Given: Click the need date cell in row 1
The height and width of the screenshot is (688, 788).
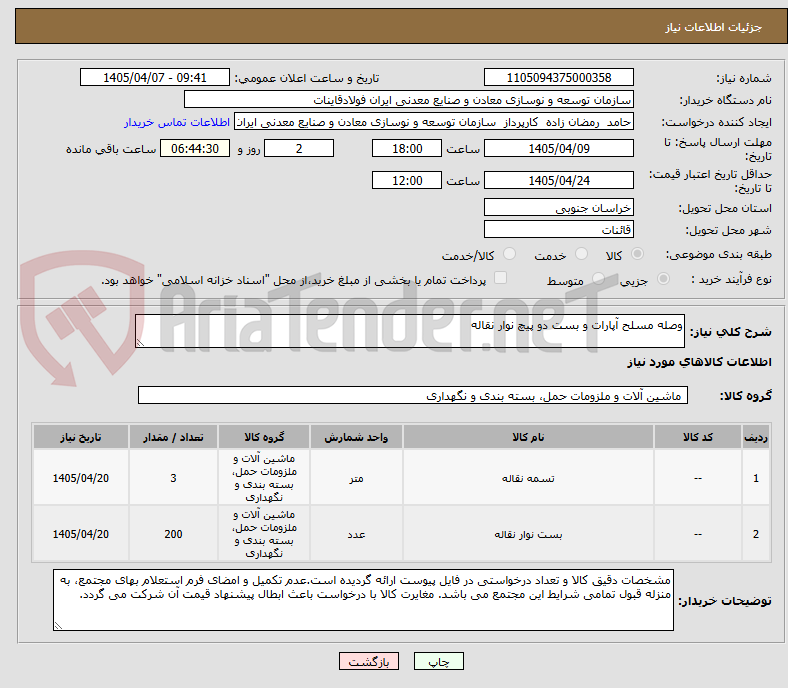Looking at the screenshot, I should [80, 478].
